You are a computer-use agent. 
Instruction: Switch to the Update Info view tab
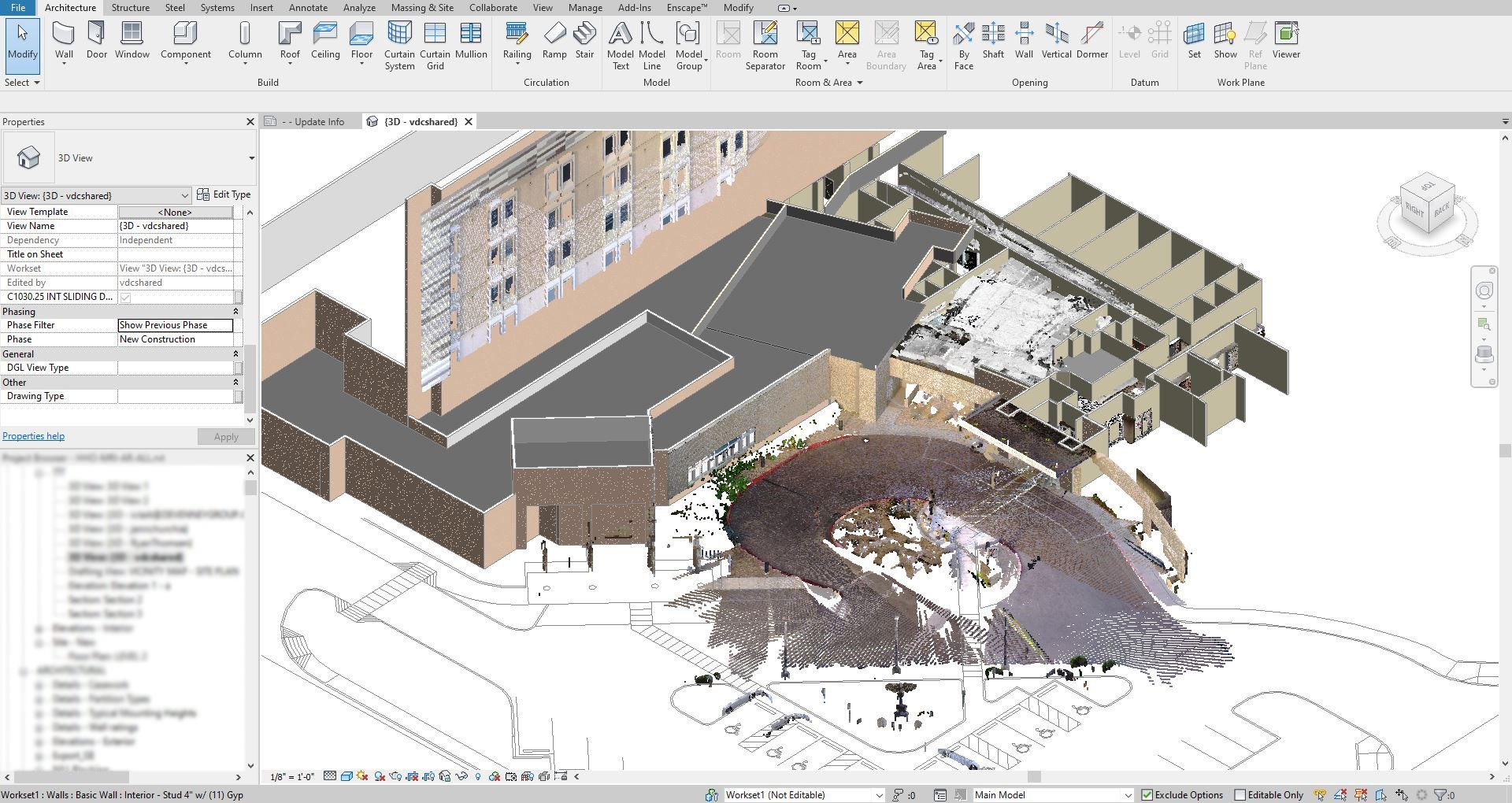(313, 122)
